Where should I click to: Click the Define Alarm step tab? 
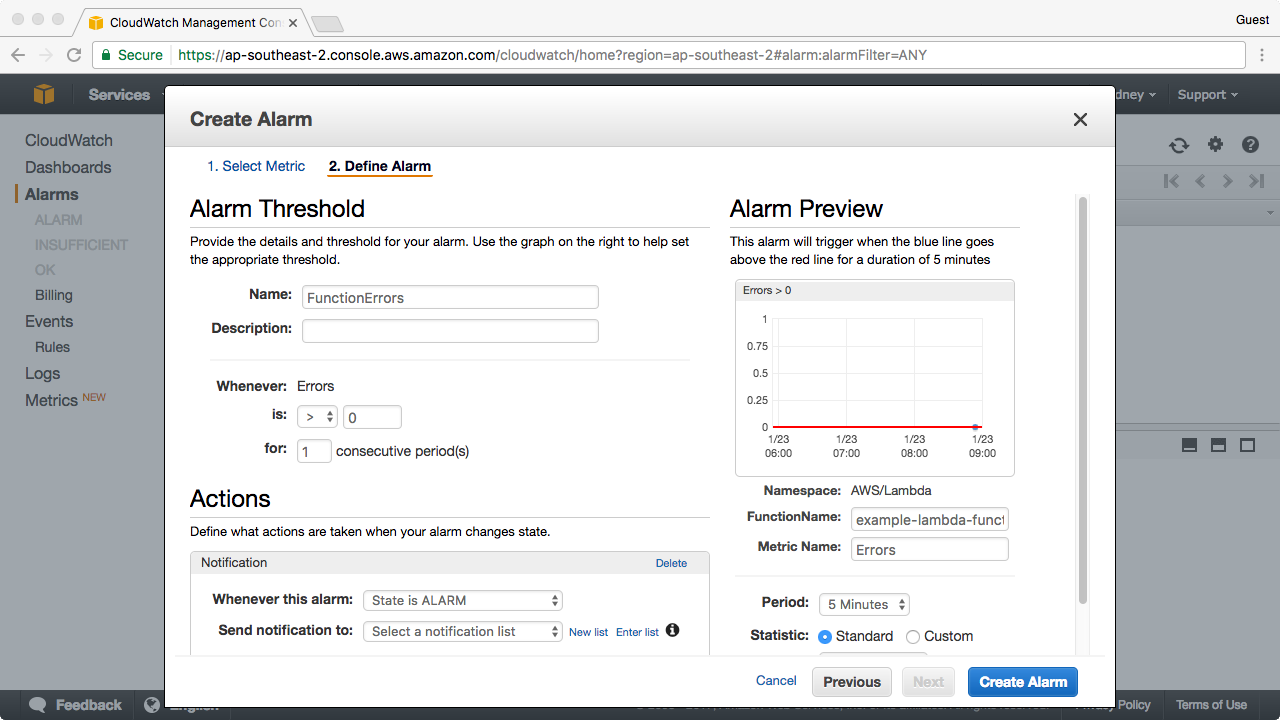pyautogui.click(x=380, y=166)
